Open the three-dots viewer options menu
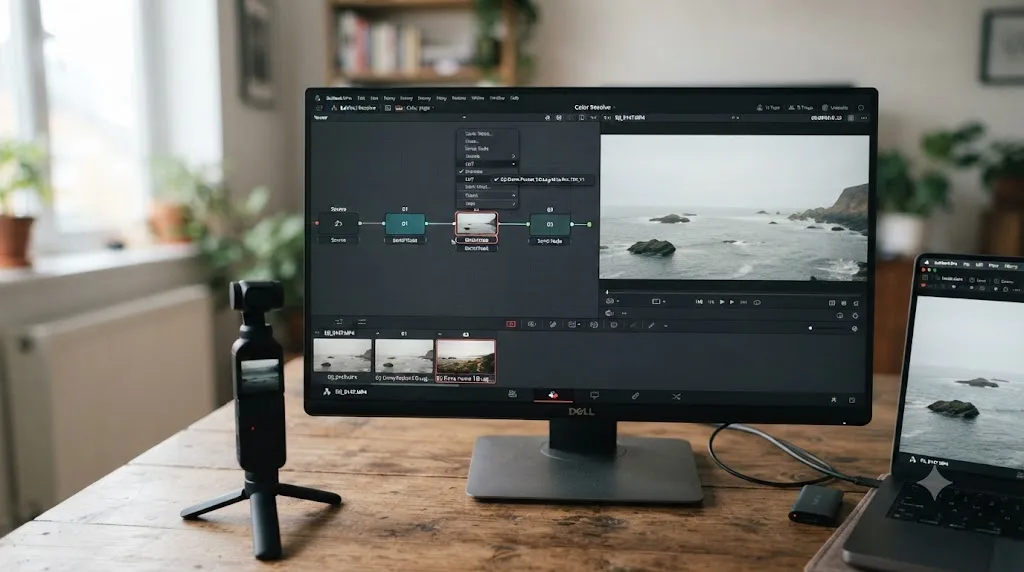This screenshot has height=572, width=1024. coord(864,118)
